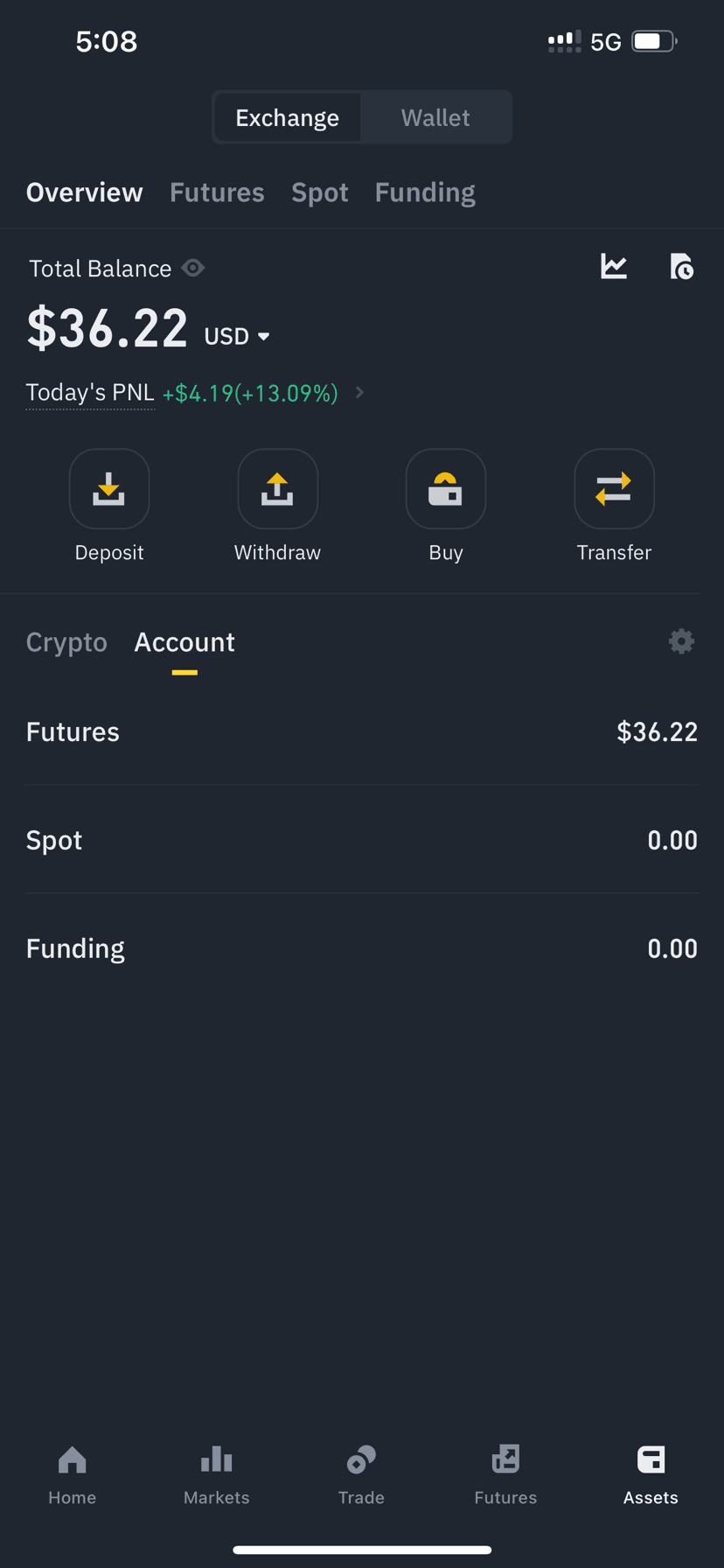Tap the Today's PNL label

pyautogui.click(x=90, y=393)
